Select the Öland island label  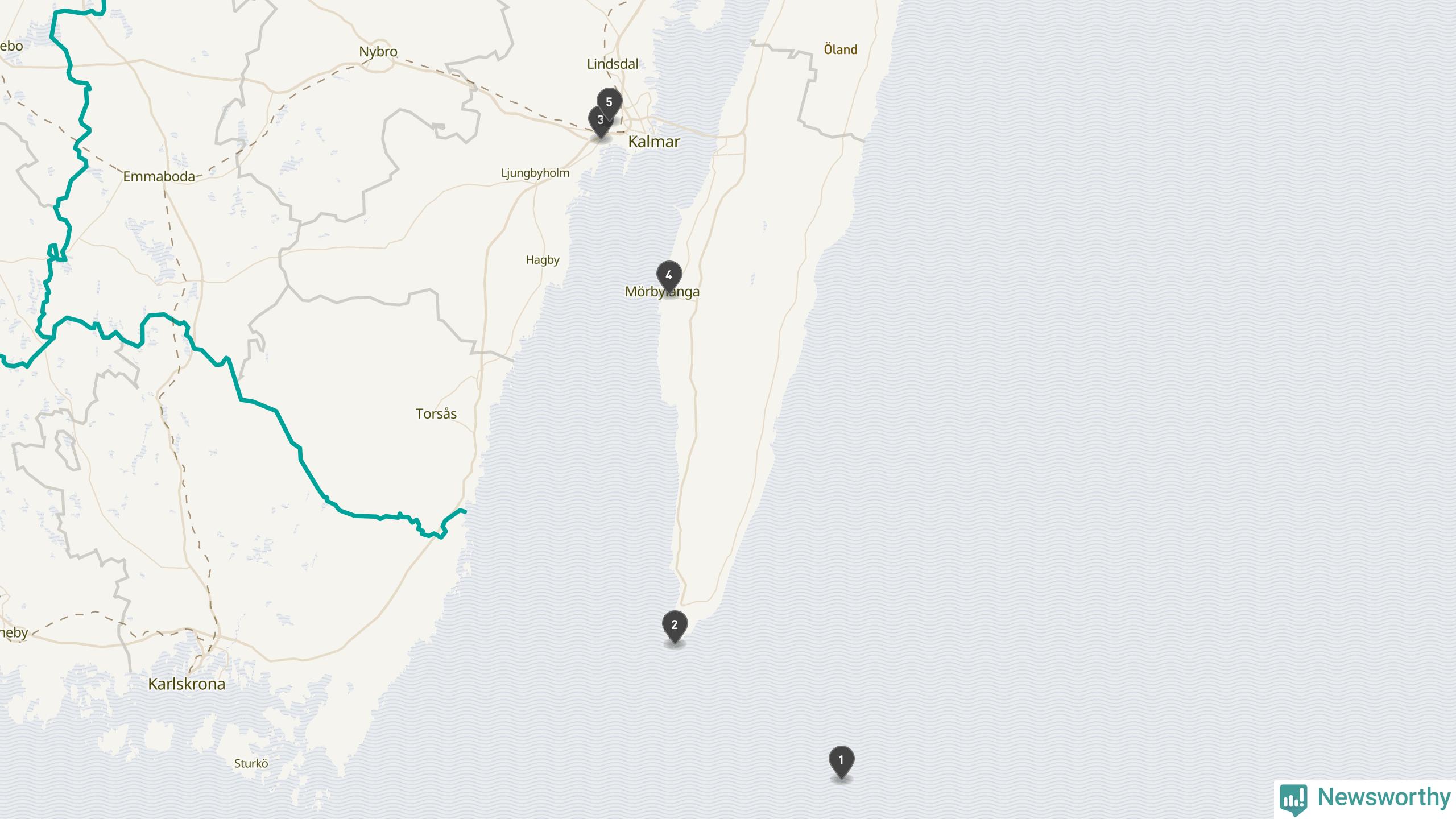[x=841, y=49]
